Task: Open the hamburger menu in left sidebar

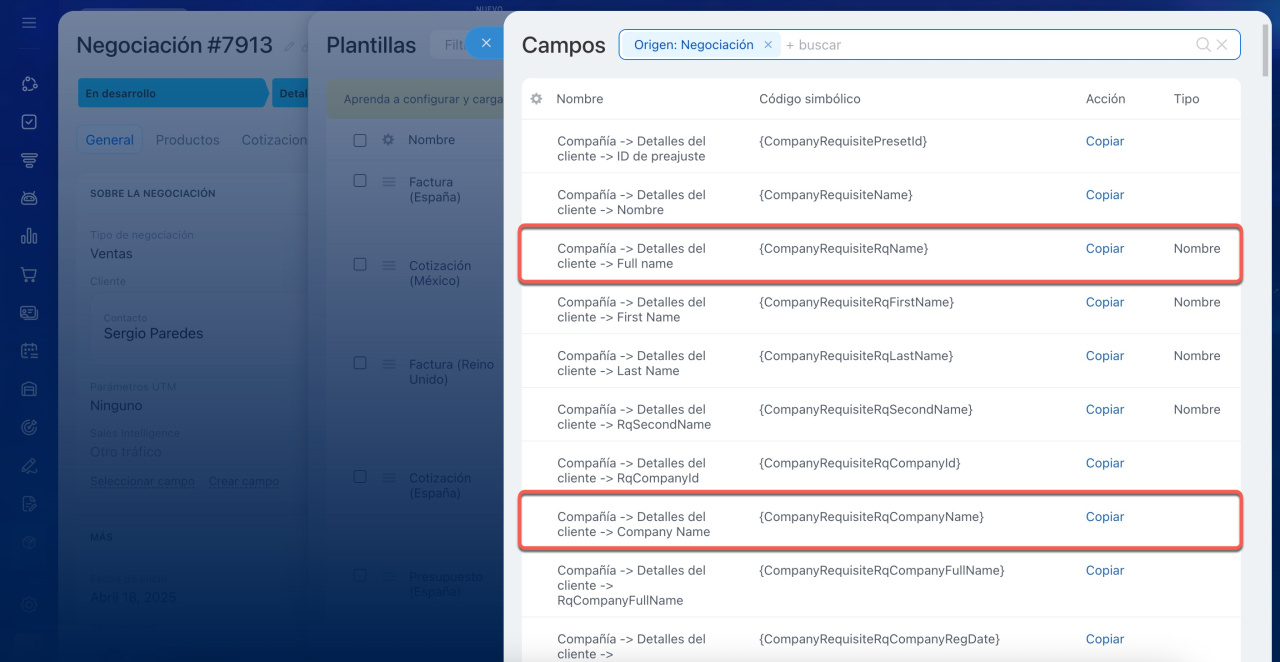Action: coord(29,22)
